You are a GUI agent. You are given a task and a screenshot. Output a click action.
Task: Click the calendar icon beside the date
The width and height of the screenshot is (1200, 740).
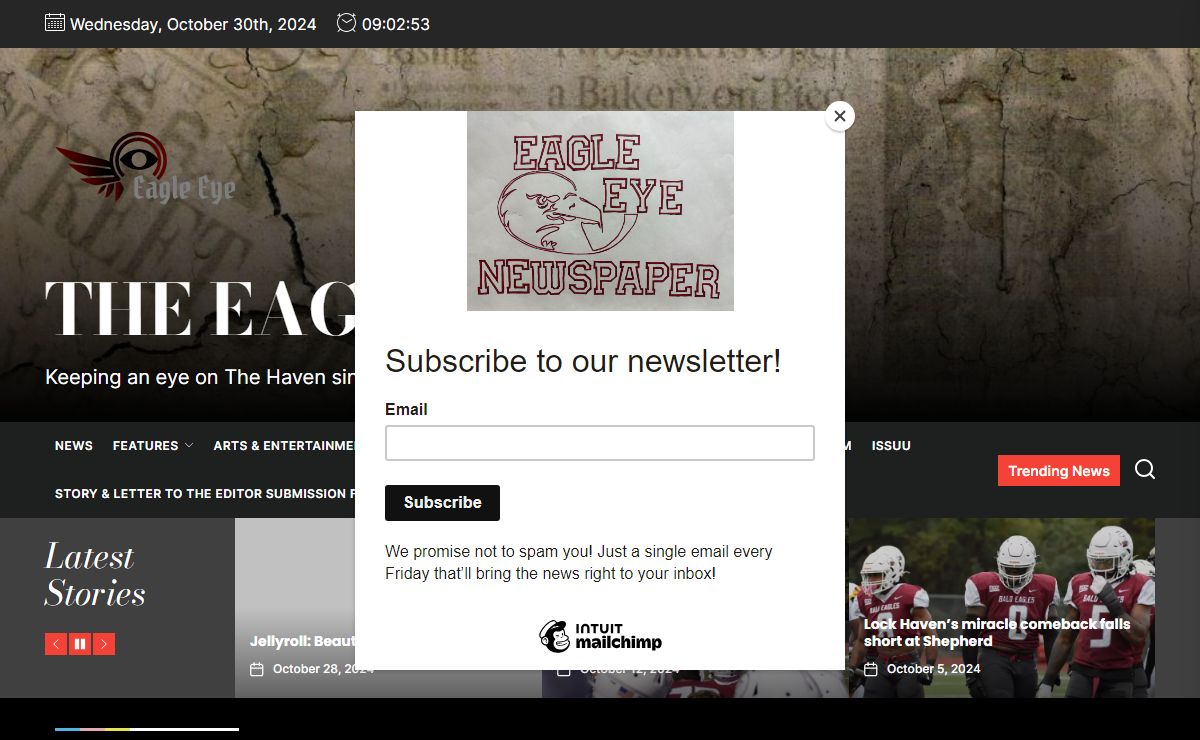coord(55,23)
